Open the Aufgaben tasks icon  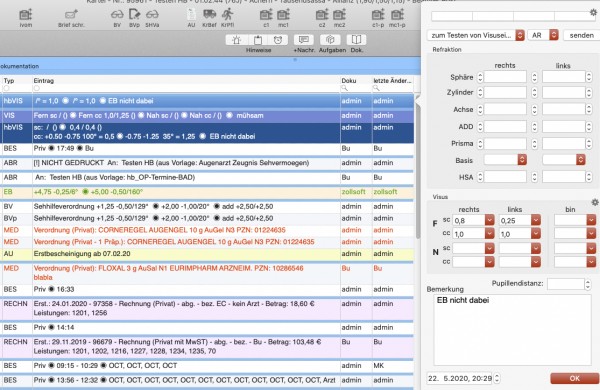pyautogui.click(x=330, y=40)
